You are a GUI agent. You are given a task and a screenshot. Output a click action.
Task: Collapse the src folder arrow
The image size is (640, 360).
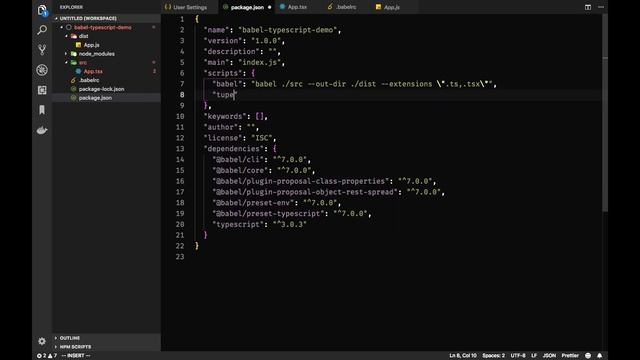point(66,62)
